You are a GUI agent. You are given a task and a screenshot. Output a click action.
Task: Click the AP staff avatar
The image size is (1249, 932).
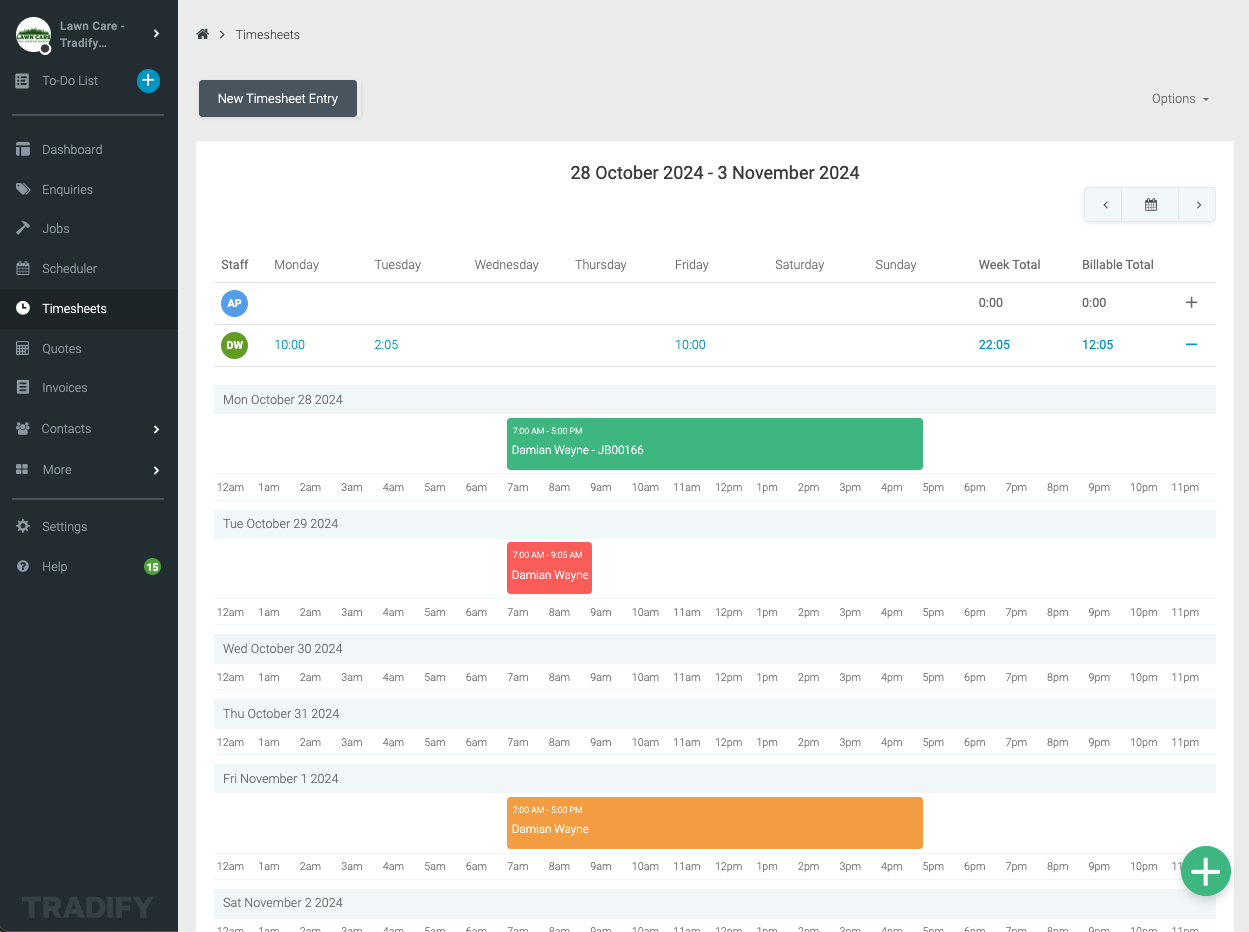click(x=234, y=303)
